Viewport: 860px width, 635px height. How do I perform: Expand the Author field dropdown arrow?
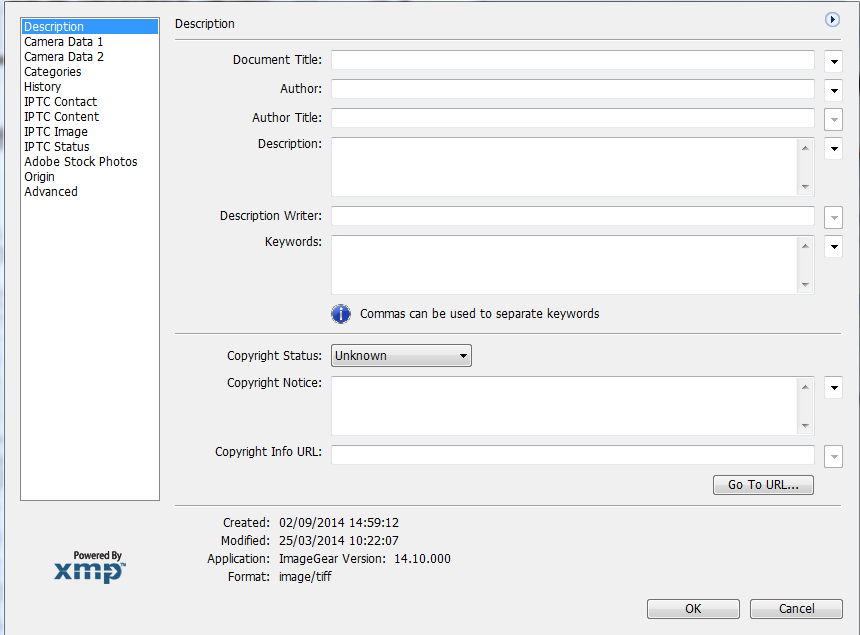833,90
